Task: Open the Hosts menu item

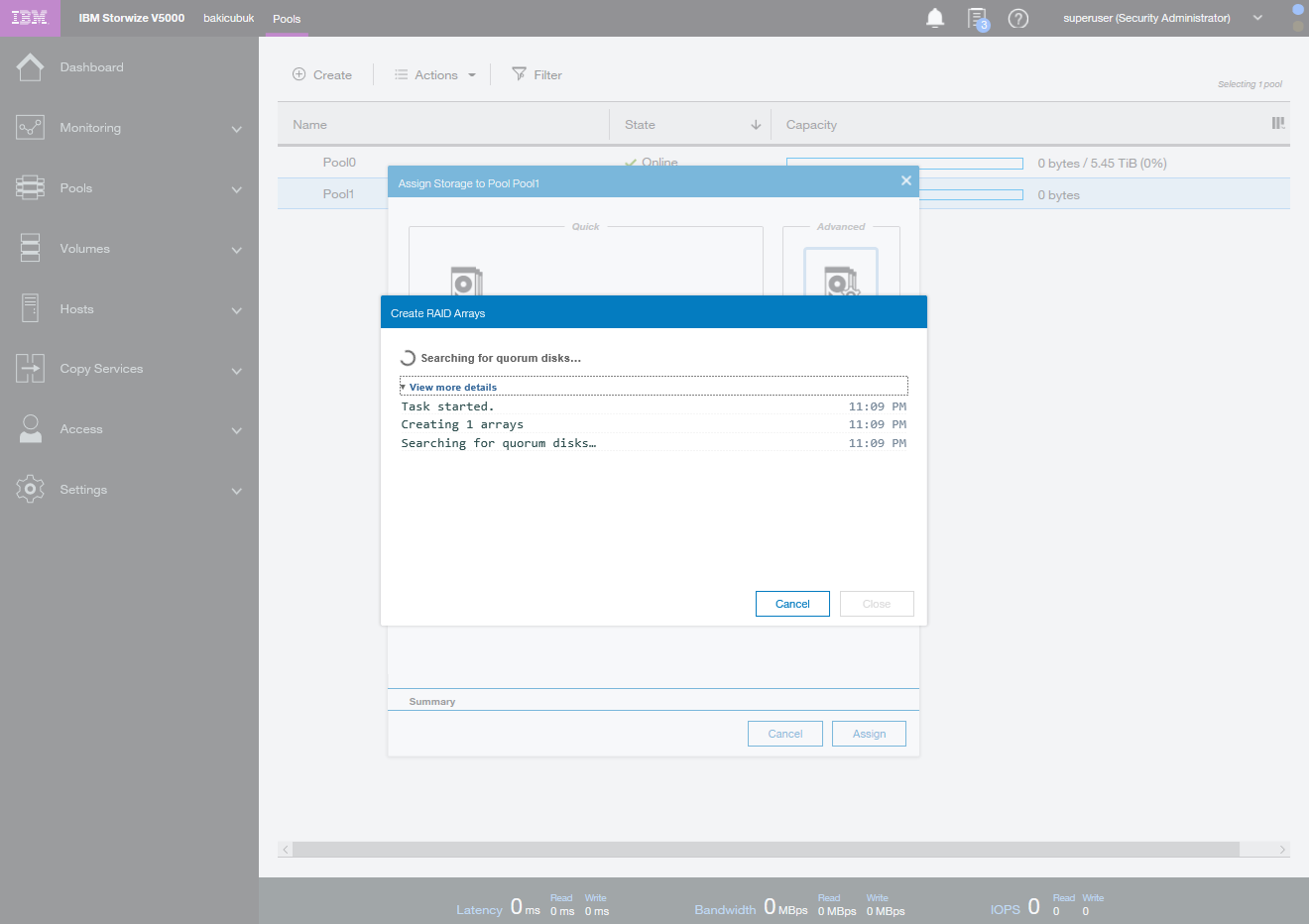Action: (76, 309)
